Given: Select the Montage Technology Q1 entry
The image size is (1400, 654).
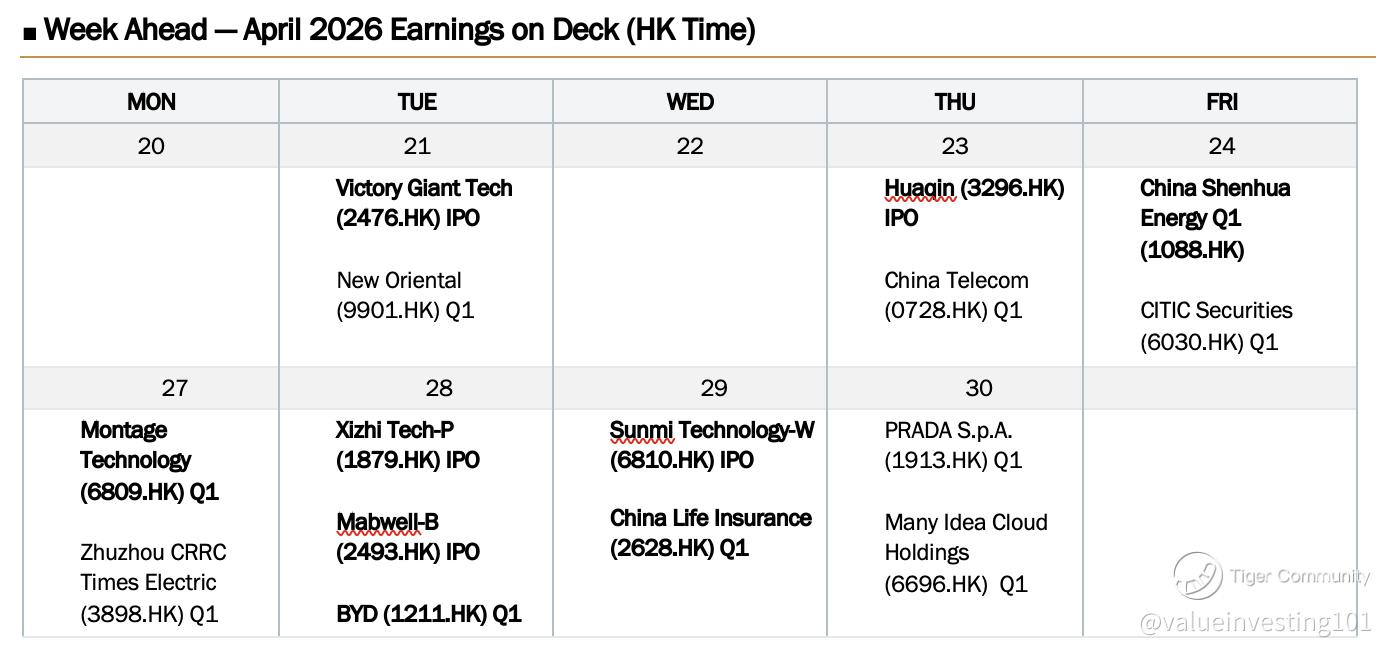Looking at the screenshot, I should (148, 460).
